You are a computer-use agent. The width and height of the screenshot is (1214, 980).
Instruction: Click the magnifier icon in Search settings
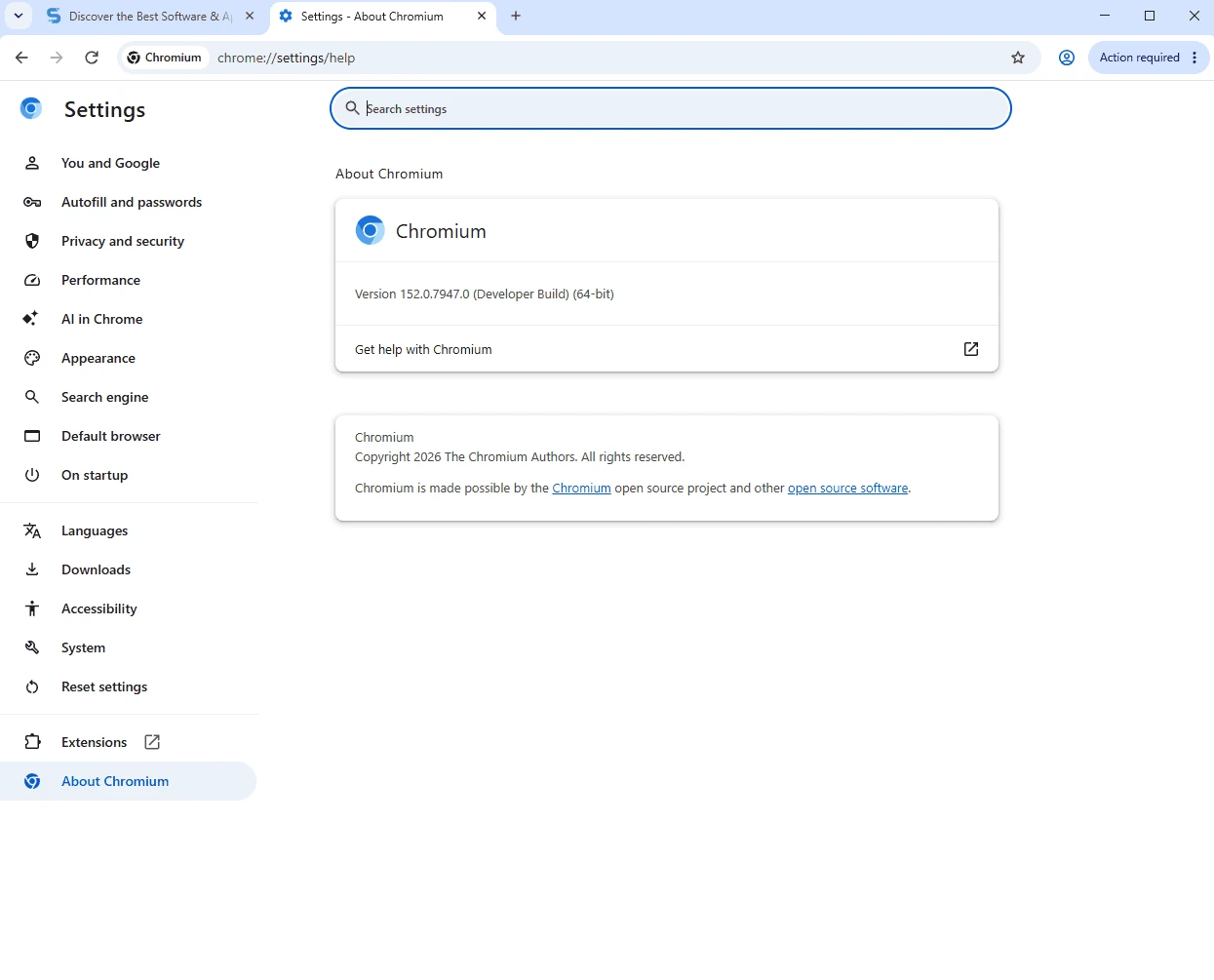coord(353,108)
